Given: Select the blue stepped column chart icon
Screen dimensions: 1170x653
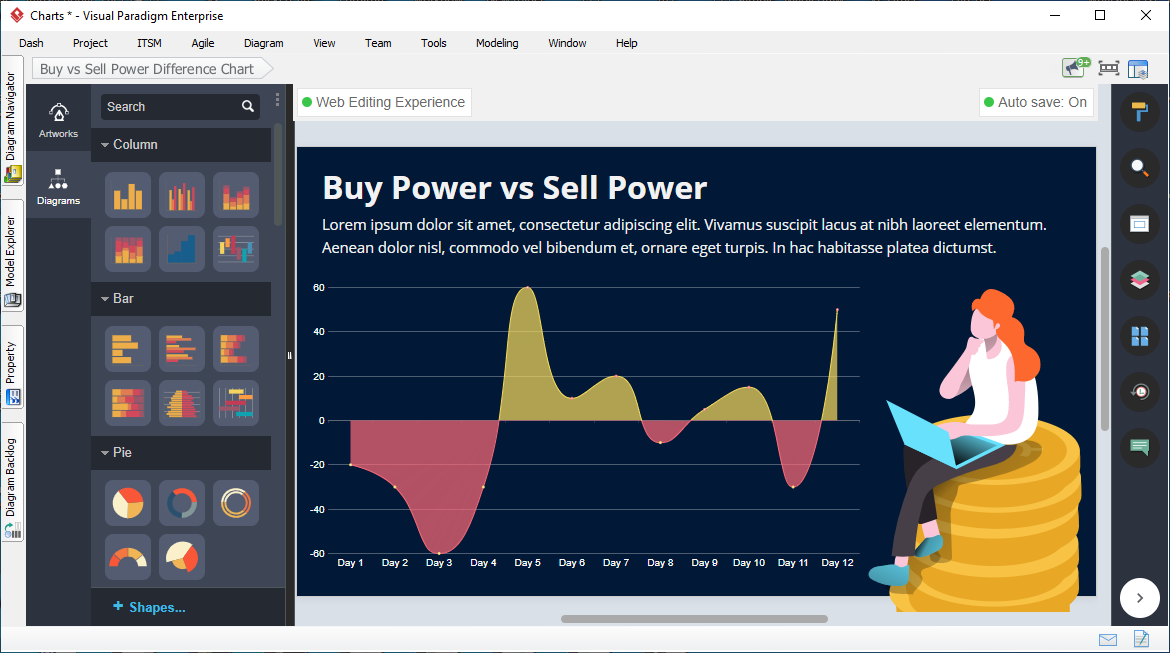Looking at the screenshot, I should coord(181,249).
